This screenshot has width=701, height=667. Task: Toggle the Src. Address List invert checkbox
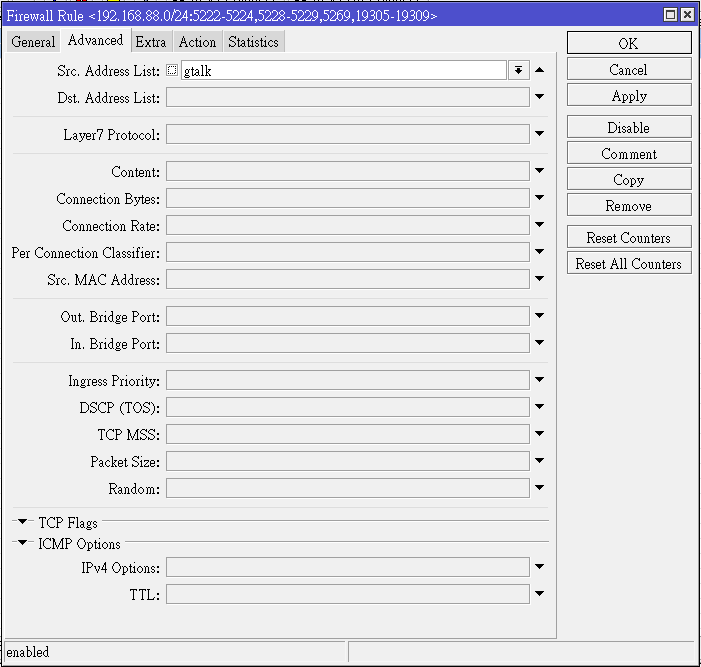[x=172, y=70]
